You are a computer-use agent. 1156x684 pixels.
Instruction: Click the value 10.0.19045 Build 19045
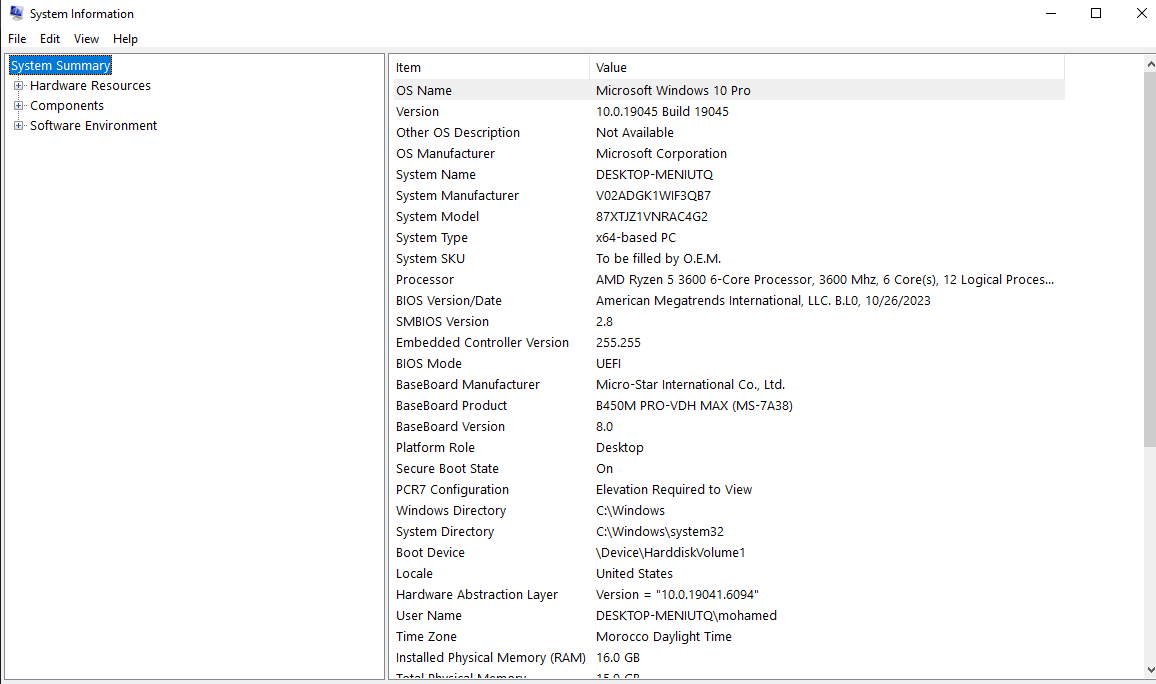click(662, 111)
